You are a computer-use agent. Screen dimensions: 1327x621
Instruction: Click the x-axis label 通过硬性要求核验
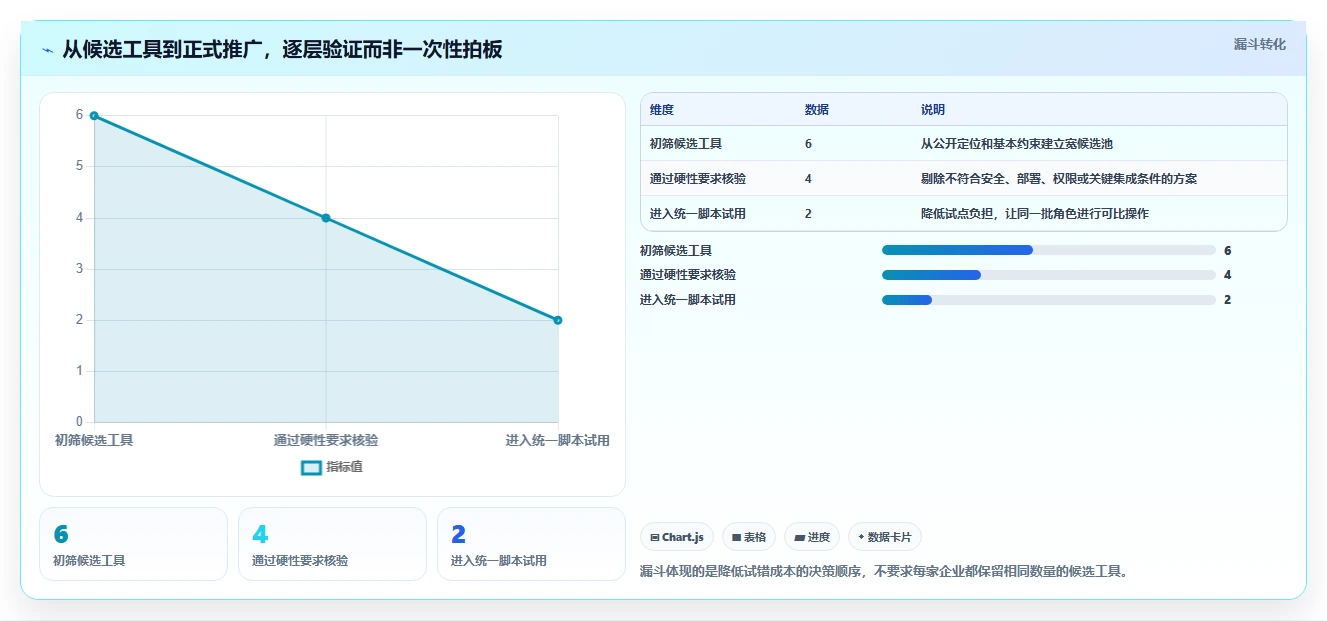(x=326, y=440)
